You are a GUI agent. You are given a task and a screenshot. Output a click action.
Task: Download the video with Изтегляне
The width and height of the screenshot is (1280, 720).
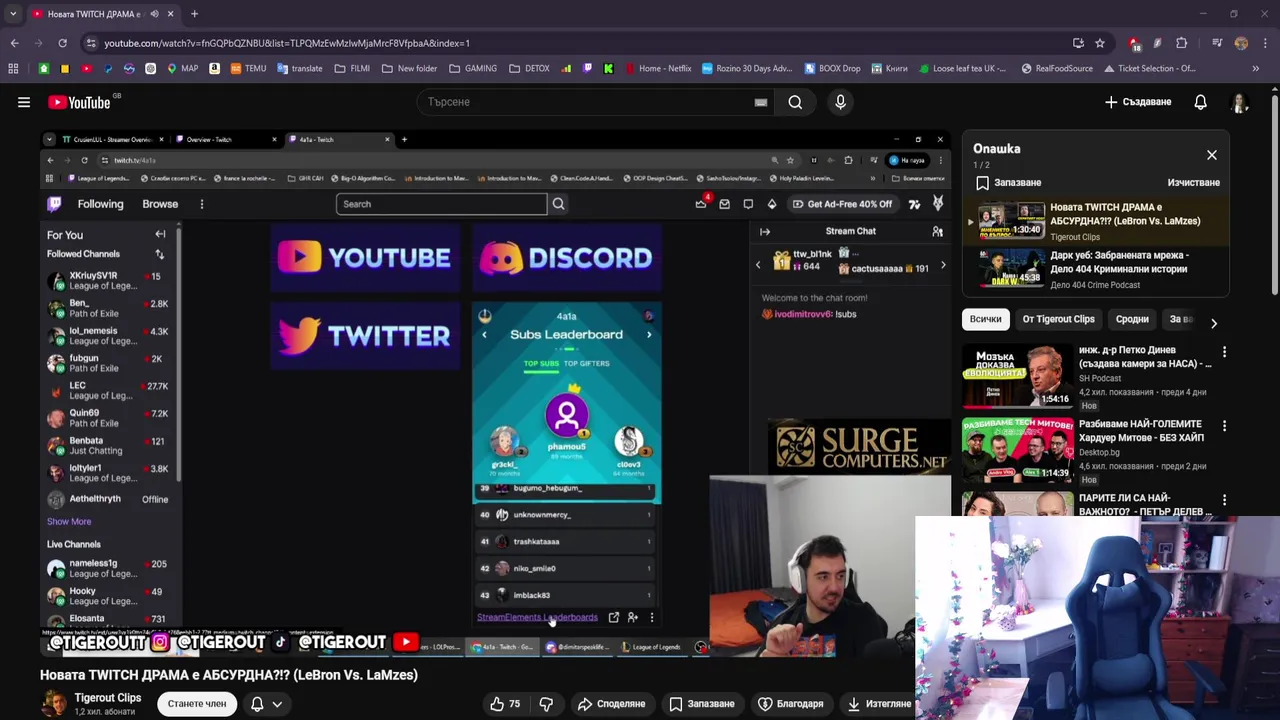(878, 704)
